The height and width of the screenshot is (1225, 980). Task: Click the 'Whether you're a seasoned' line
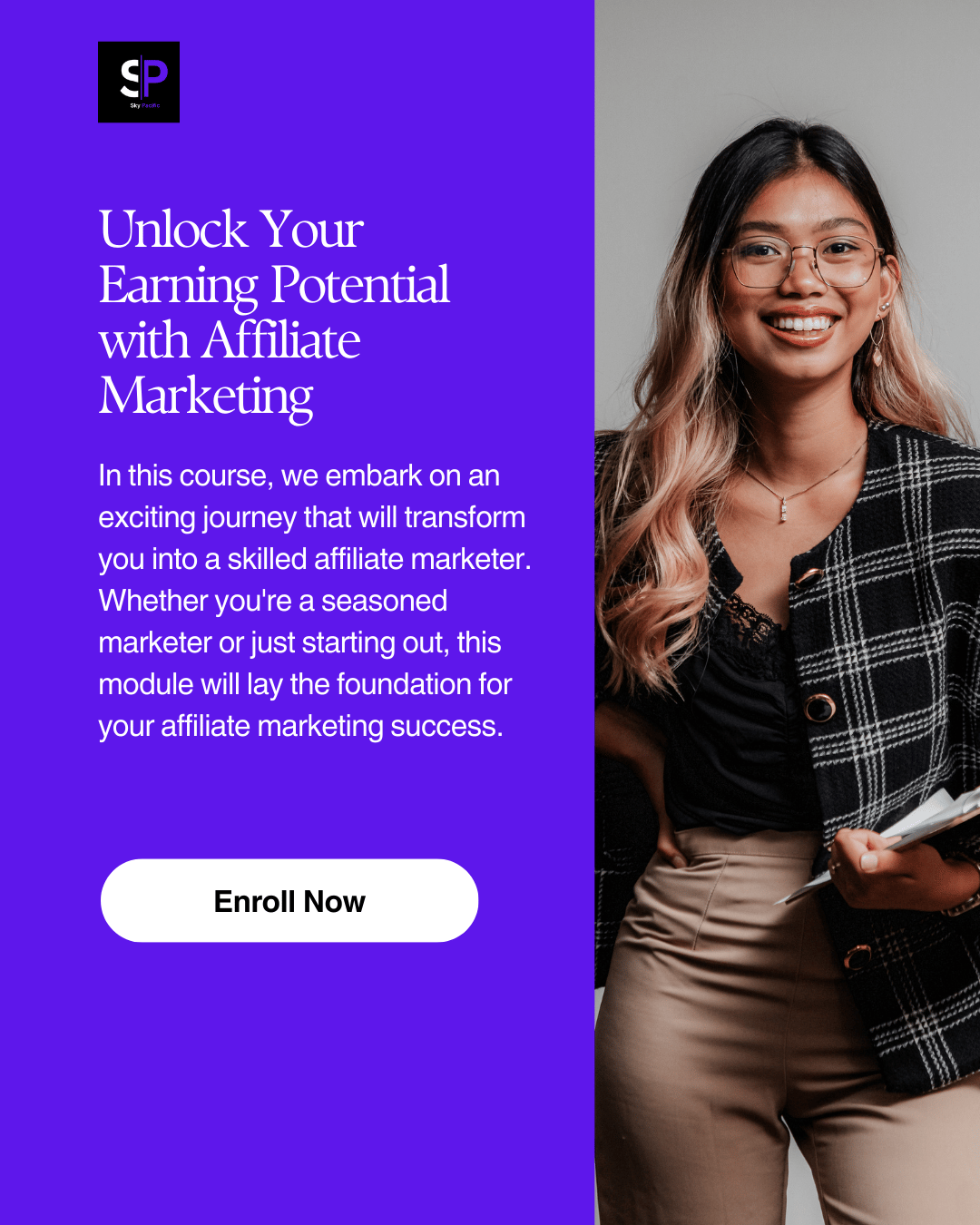pos(273,601)
